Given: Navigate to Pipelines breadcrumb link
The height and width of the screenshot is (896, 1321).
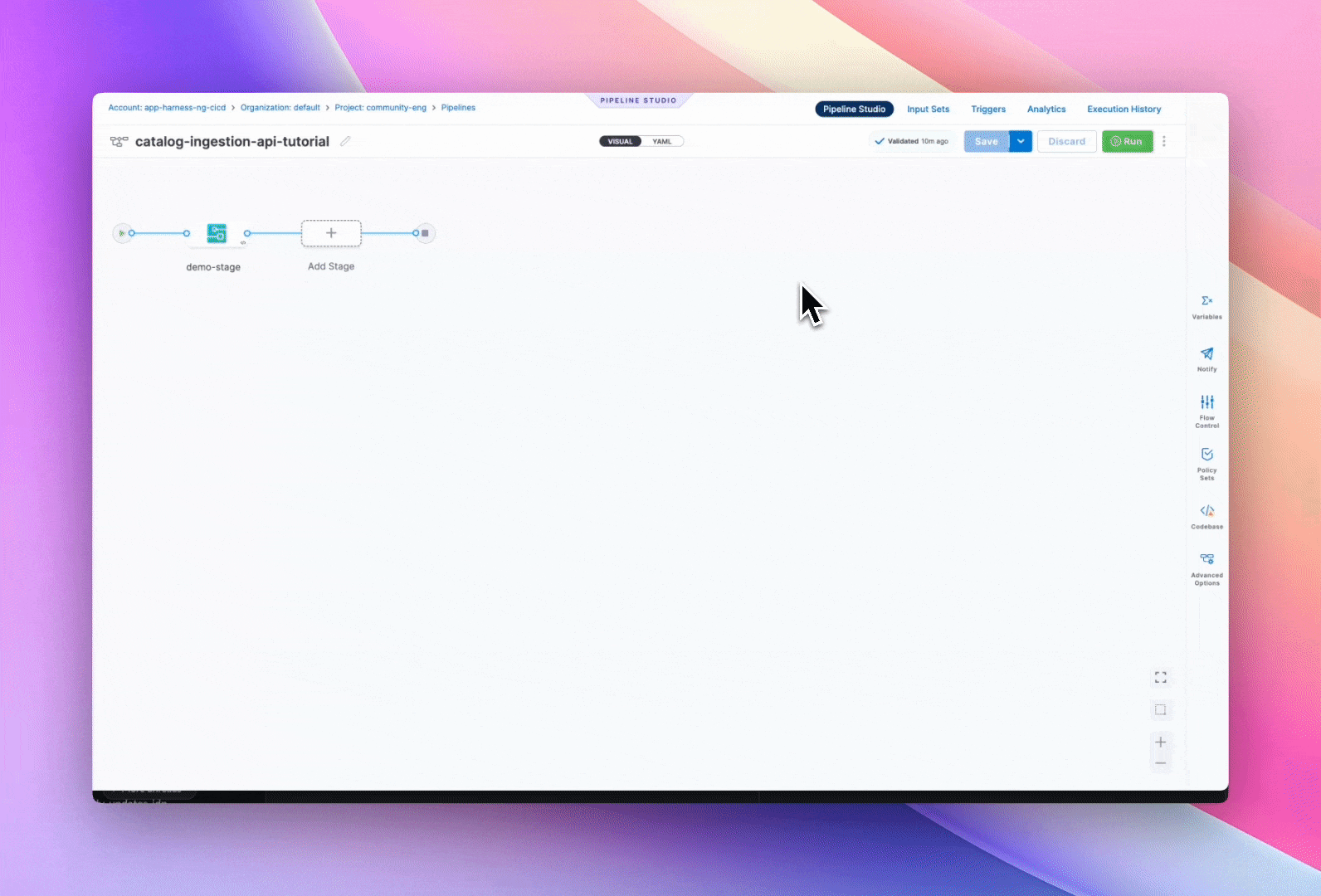Looking at the screenshot, I should (x=458, y=108).
